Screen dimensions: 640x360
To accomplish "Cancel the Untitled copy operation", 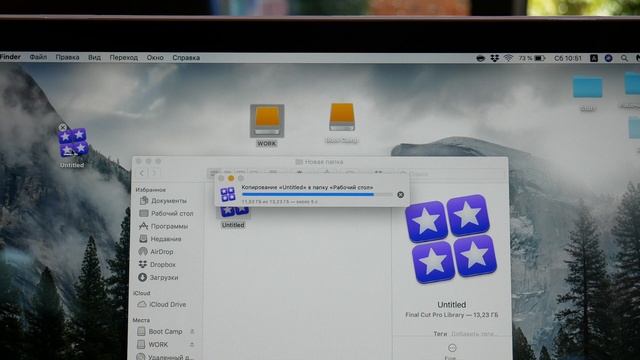I will (400, 195).
